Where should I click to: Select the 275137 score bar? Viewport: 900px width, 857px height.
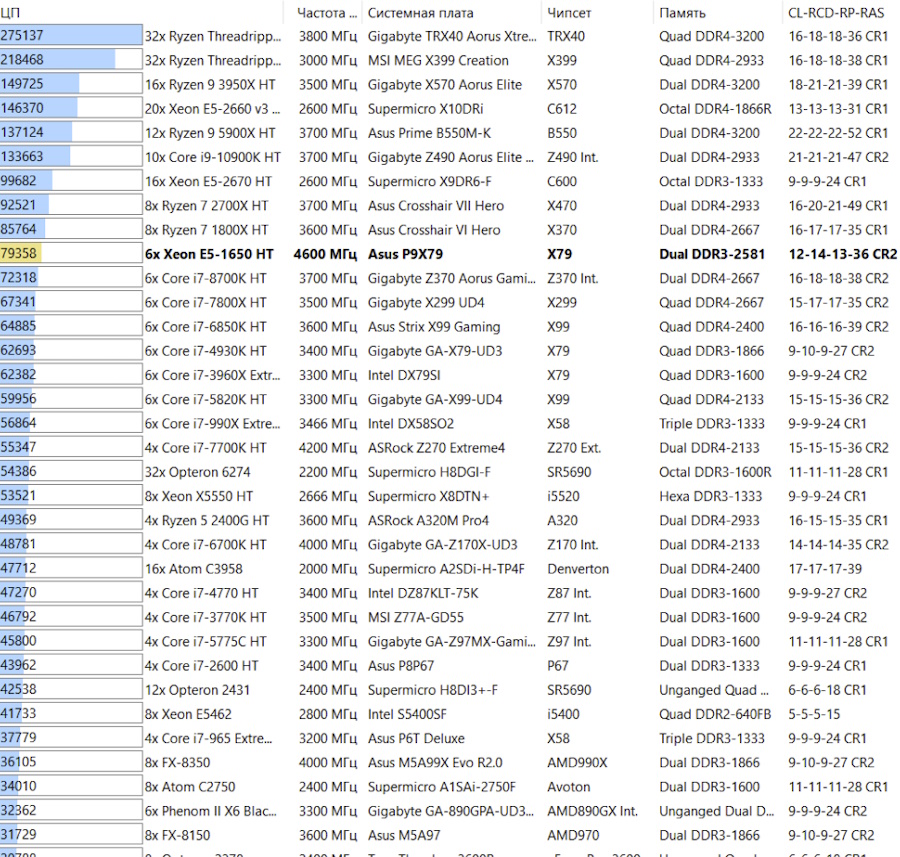[x=71, y=35]
